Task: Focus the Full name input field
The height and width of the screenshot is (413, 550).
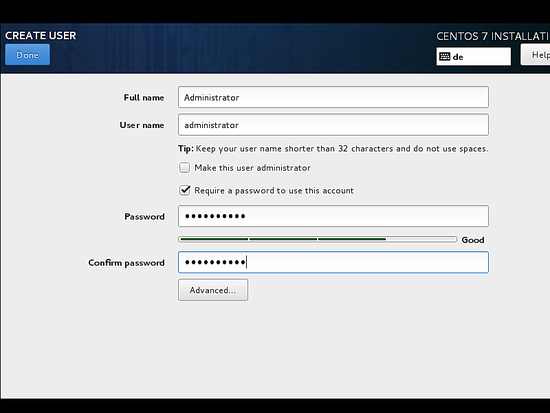Action: 333,97
